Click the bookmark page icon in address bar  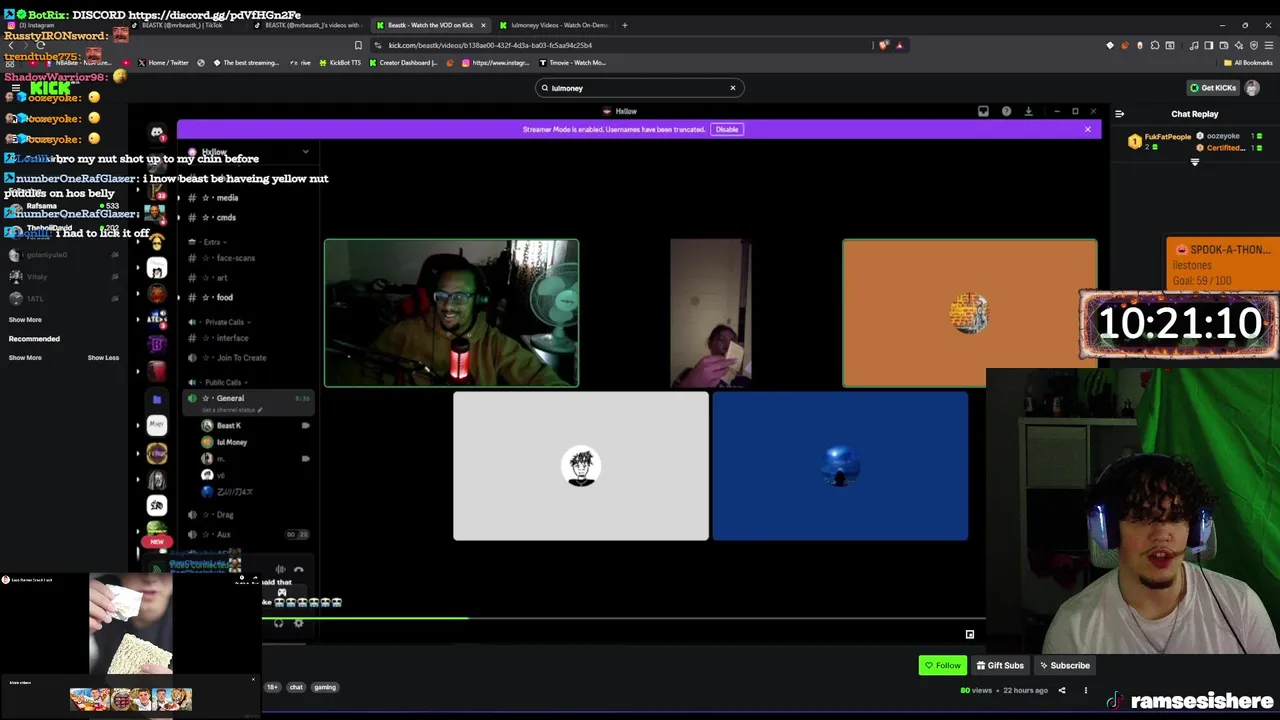358,45
